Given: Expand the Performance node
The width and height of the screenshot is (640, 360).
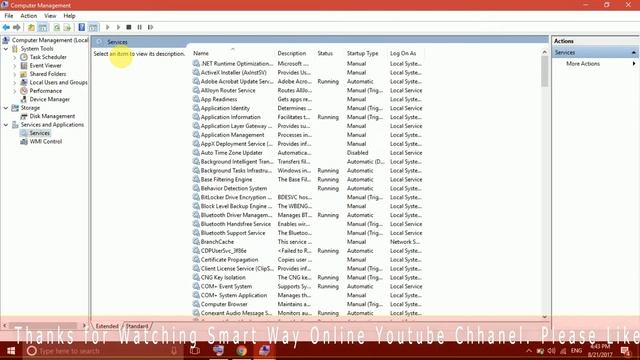Looking at the screenshot, I should click(15, 91).
